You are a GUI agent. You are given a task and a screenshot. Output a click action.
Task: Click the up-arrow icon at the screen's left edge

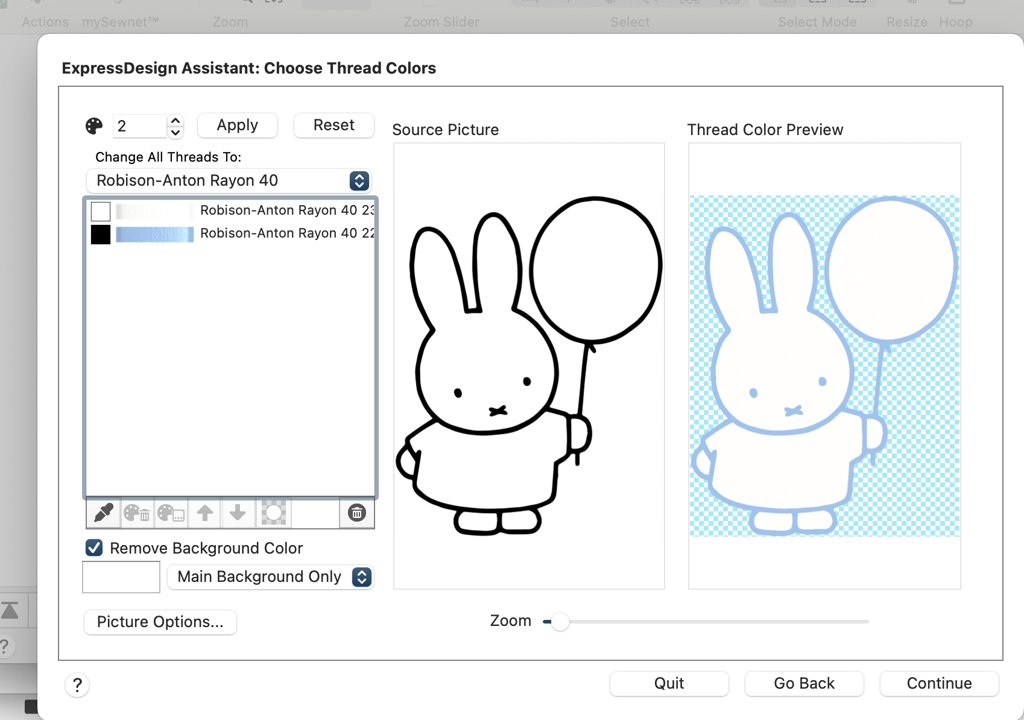click(10, 610)
